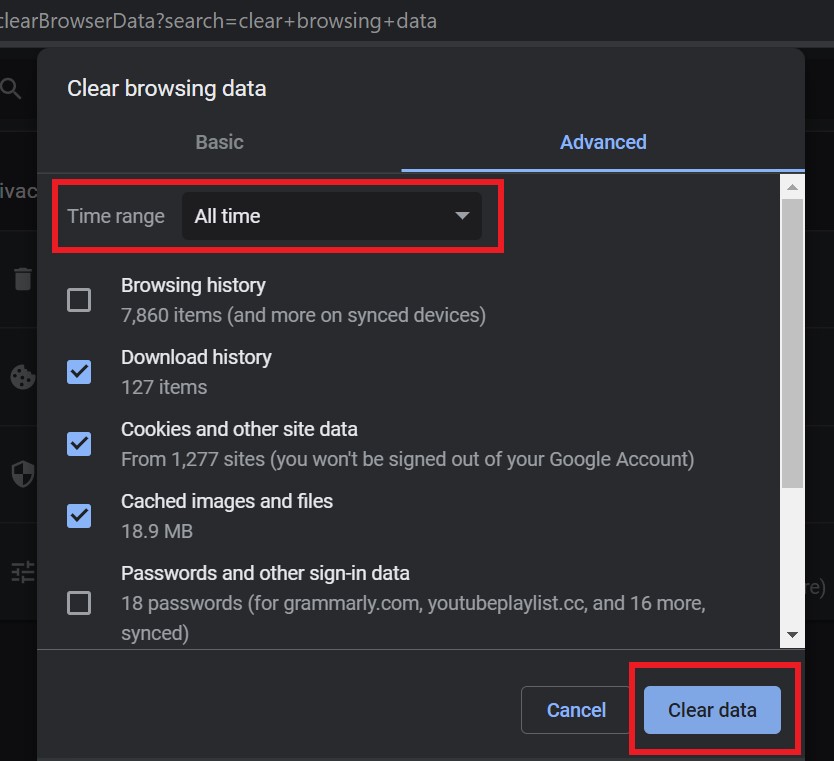This screenshot has width=834, height=761.
Task: Check the Browsing history checkbox
Action: [x=79, y=300]
